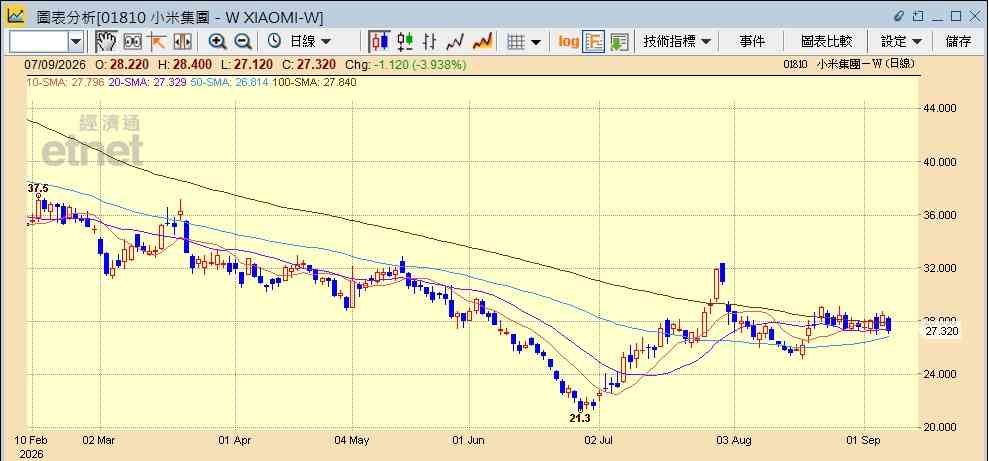This screenshot has width=989, height=461.
Task: Click the paperclip link icon in title bar
Action: tap(899, 16)
